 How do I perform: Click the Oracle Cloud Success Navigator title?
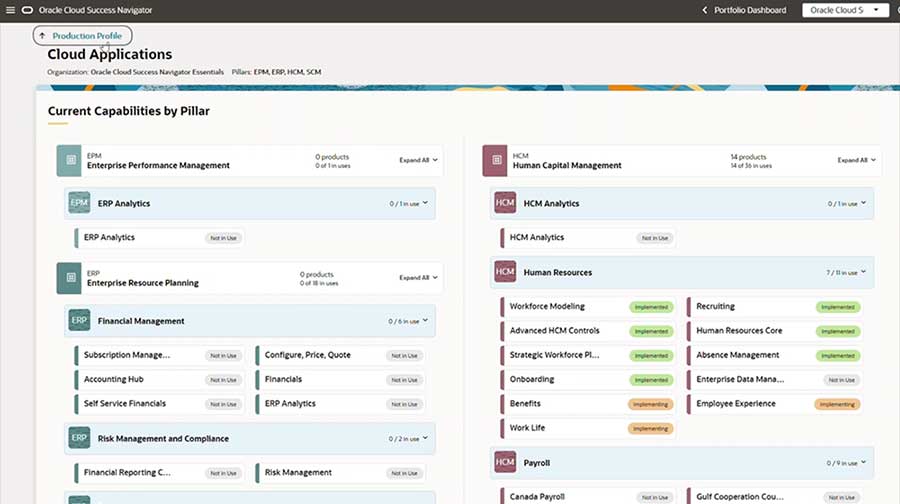pyautogui.click(x=95, y=10)
